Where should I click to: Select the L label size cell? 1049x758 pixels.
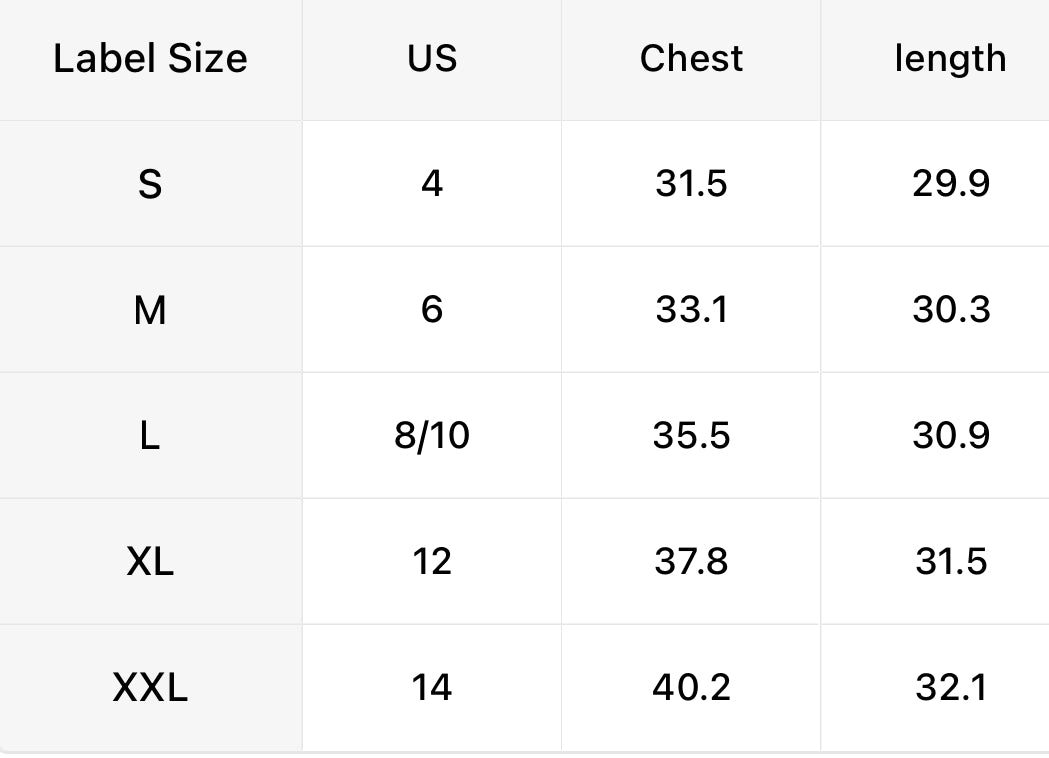click(x=150, y=436)
